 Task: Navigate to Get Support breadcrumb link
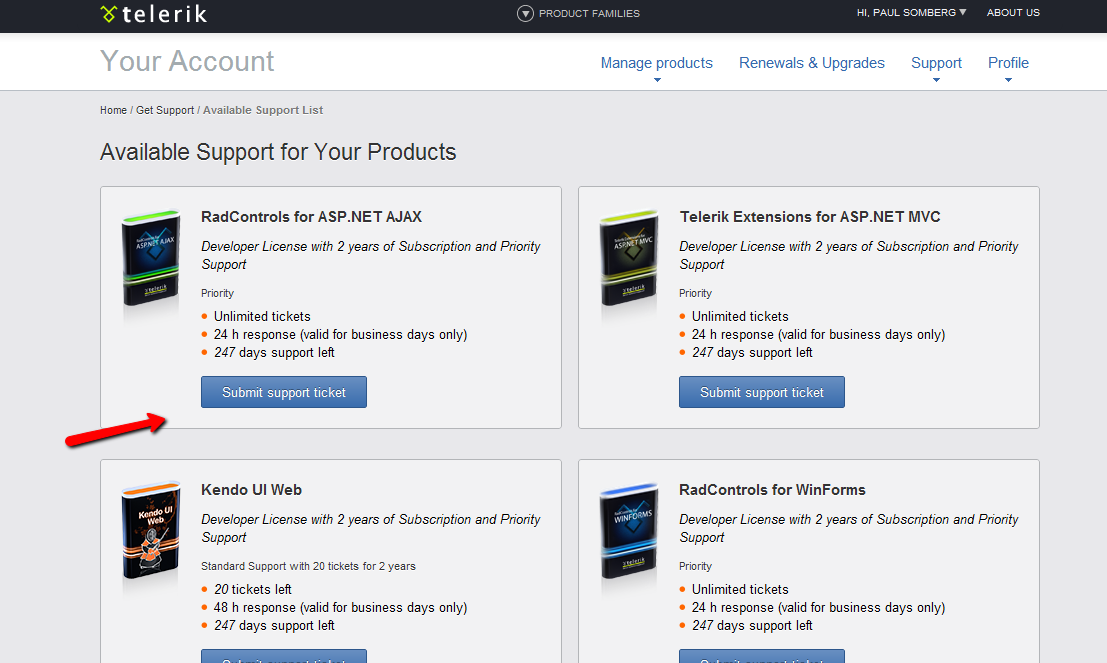tap(165, 110)
